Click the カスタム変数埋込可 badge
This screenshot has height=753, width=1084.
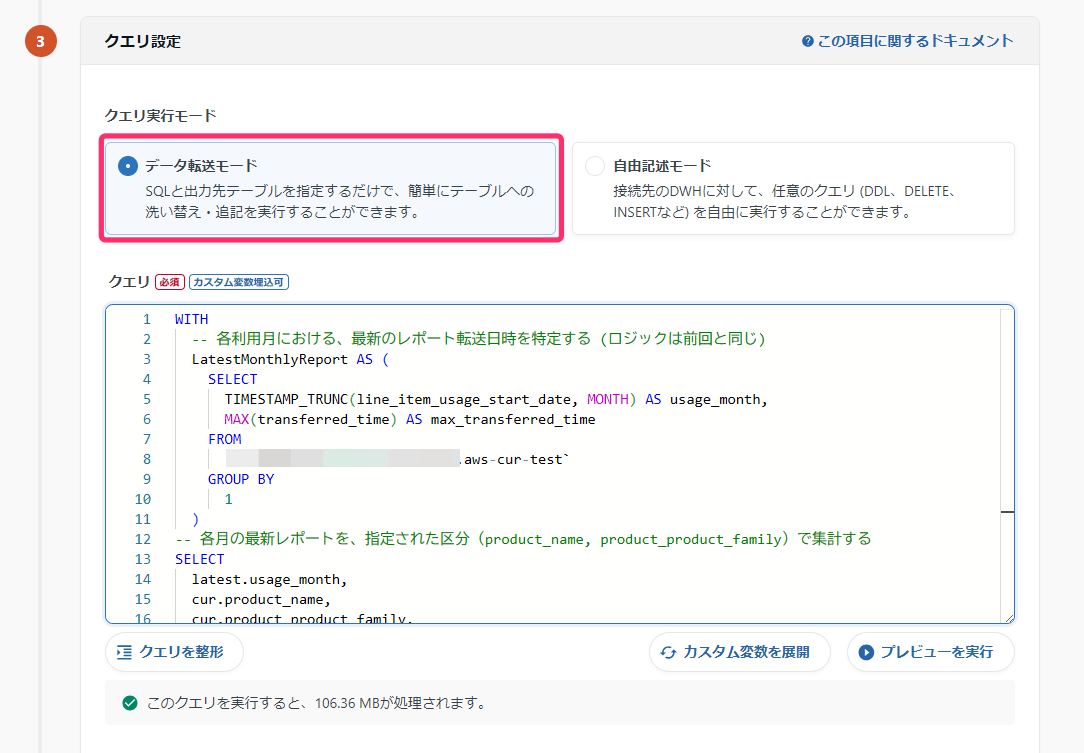[240, 281]
